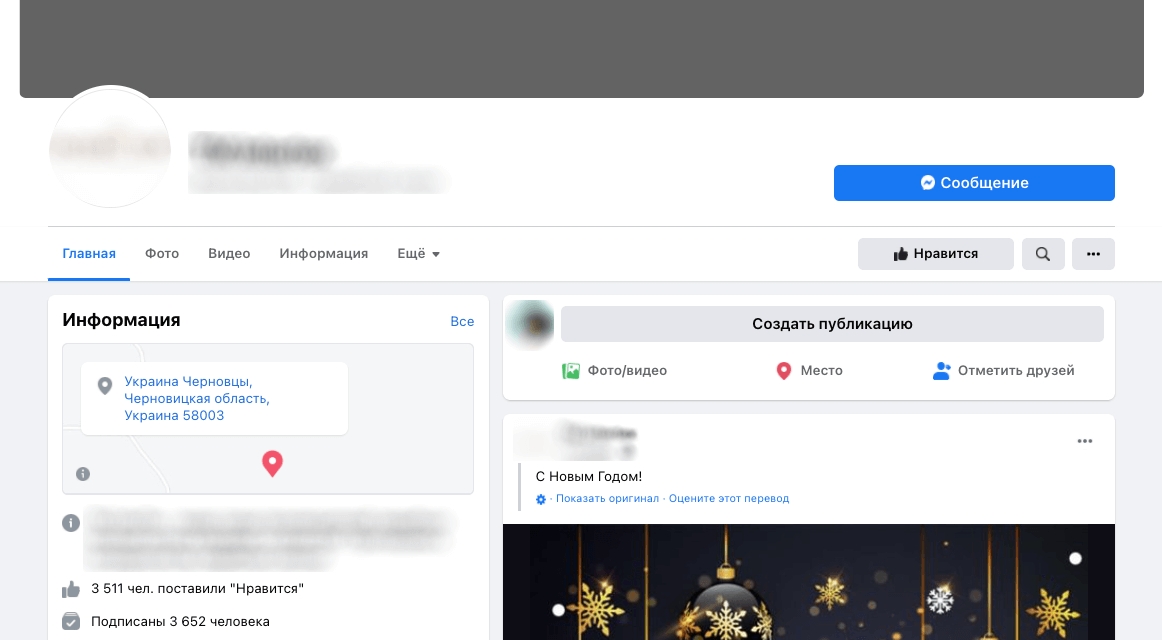Switch to the Главная tab

tap(89, 253)
